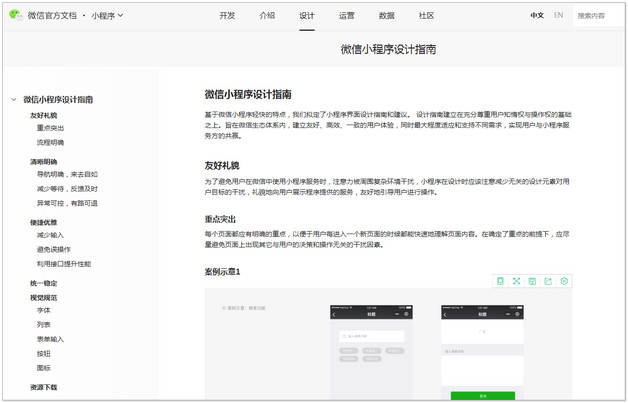Open the 小程序 dropdown in header
628x403 pixels.
[x=107, y=16]
